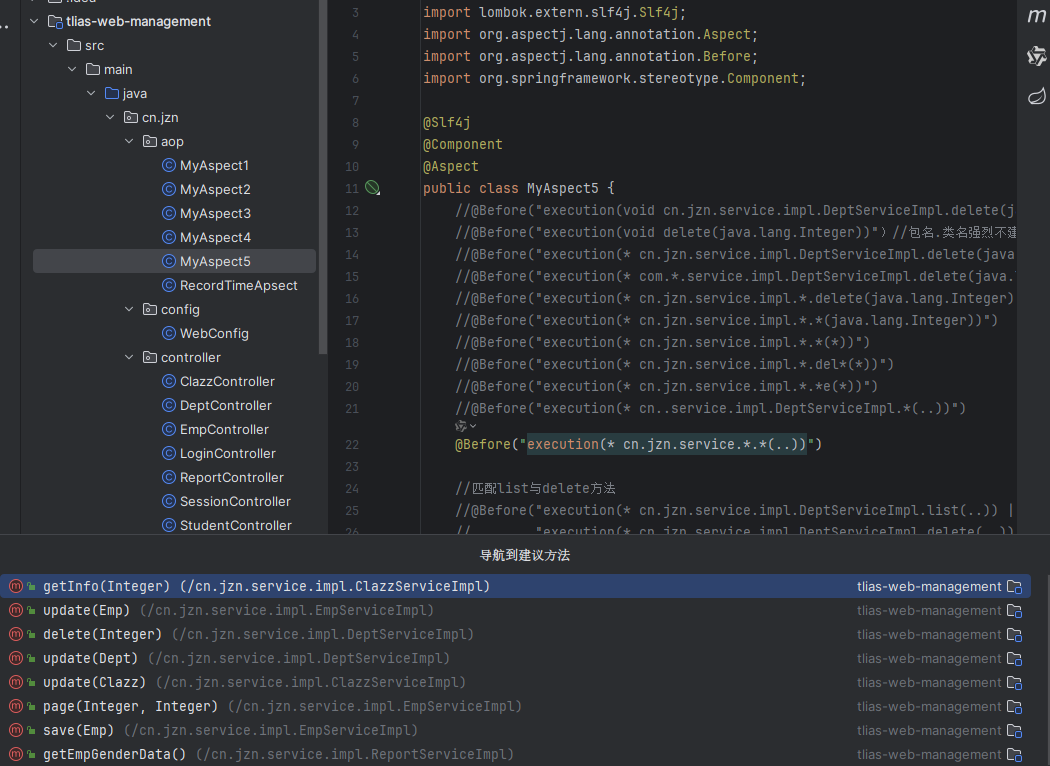This screenshot has width=1050, height=766.
Task: Open the AI Assistant sidebar icon
Action: coord(1036,56)
